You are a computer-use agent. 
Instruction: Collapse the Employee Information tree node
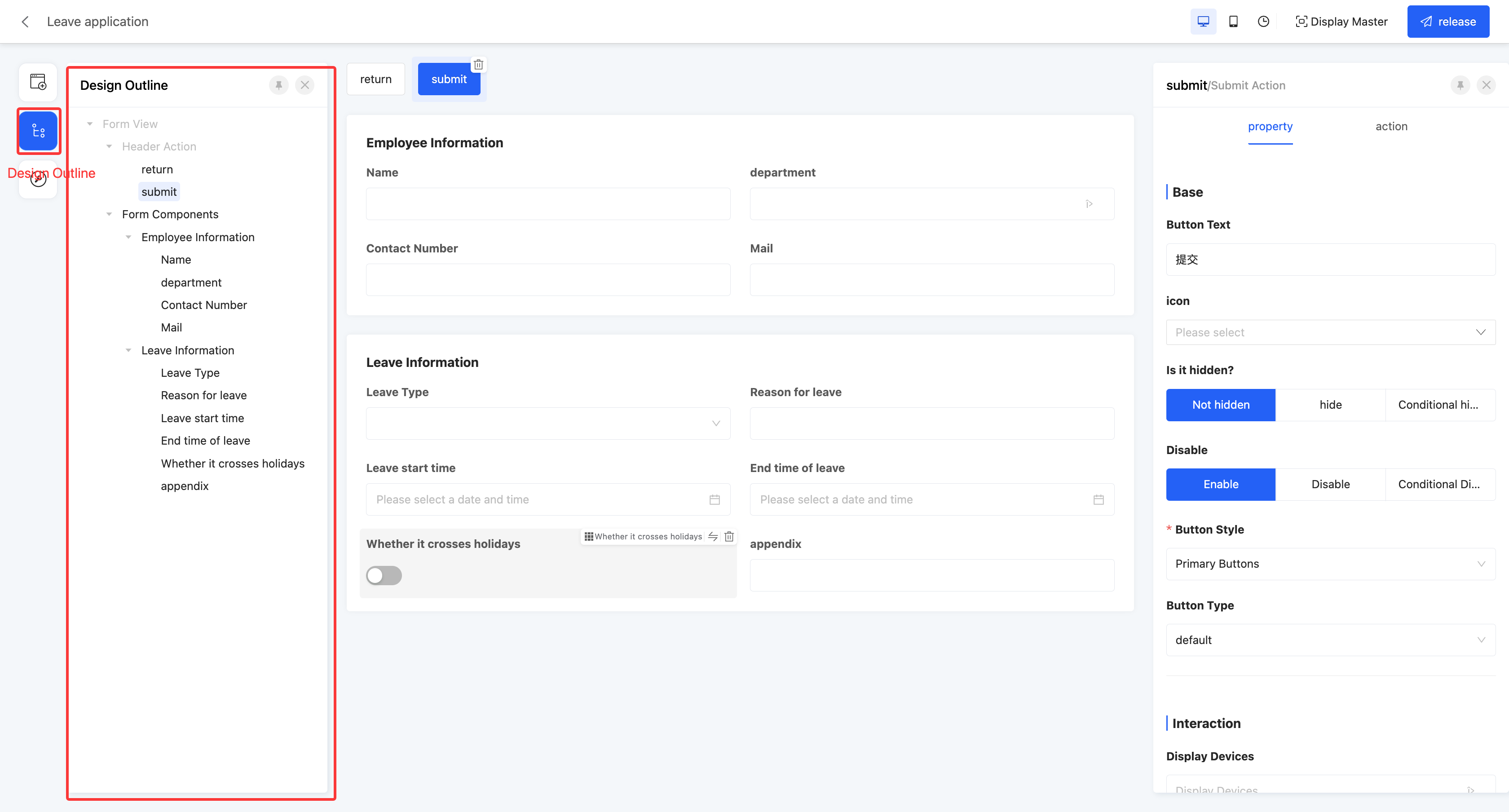tap(128, 237)
